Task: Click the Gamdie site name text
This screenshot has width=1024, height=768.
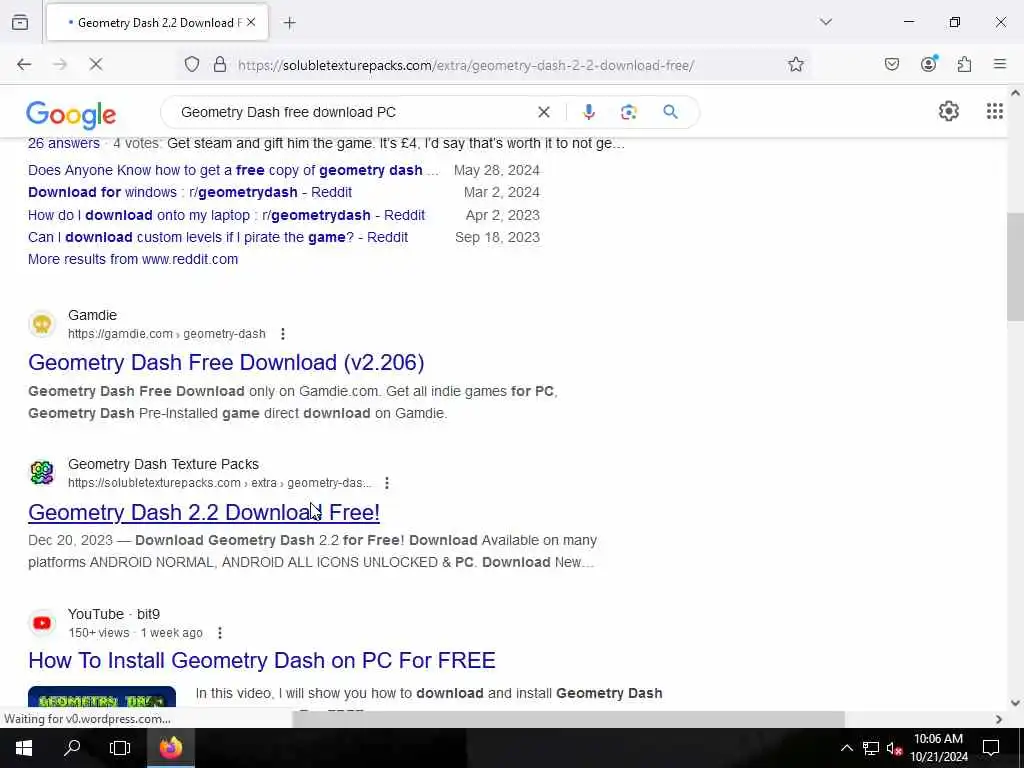Action: [92, 315]
